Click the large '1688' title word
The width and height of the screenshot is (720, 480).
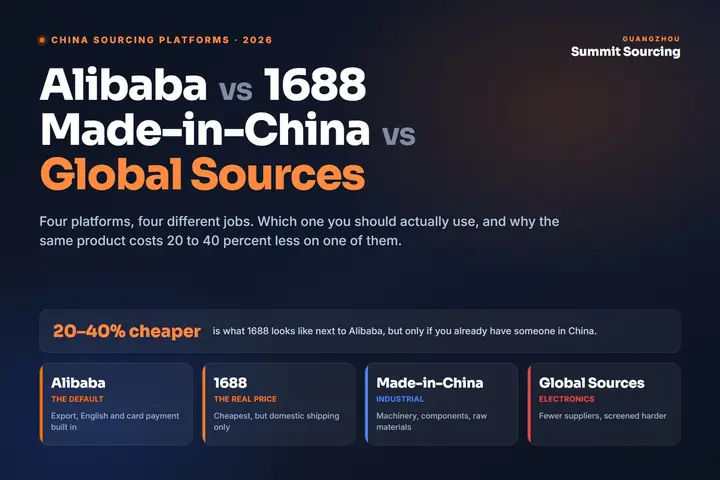[x=315, y=85]
